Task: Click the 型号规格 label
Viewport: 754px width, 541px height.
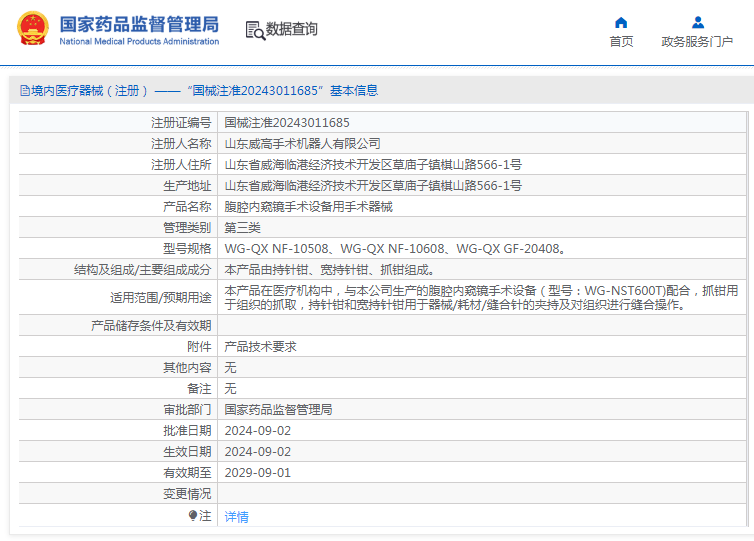Action: coord(187,249)
